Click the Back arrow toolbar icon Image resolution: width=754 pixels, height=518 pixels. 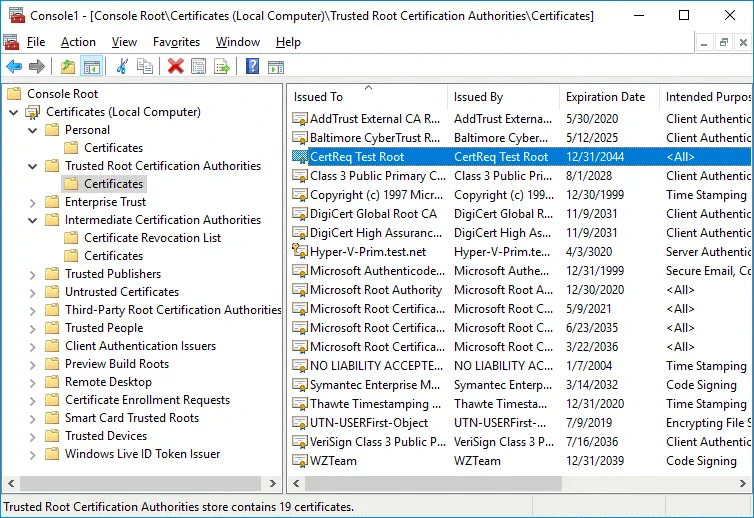tap(14, 67)
